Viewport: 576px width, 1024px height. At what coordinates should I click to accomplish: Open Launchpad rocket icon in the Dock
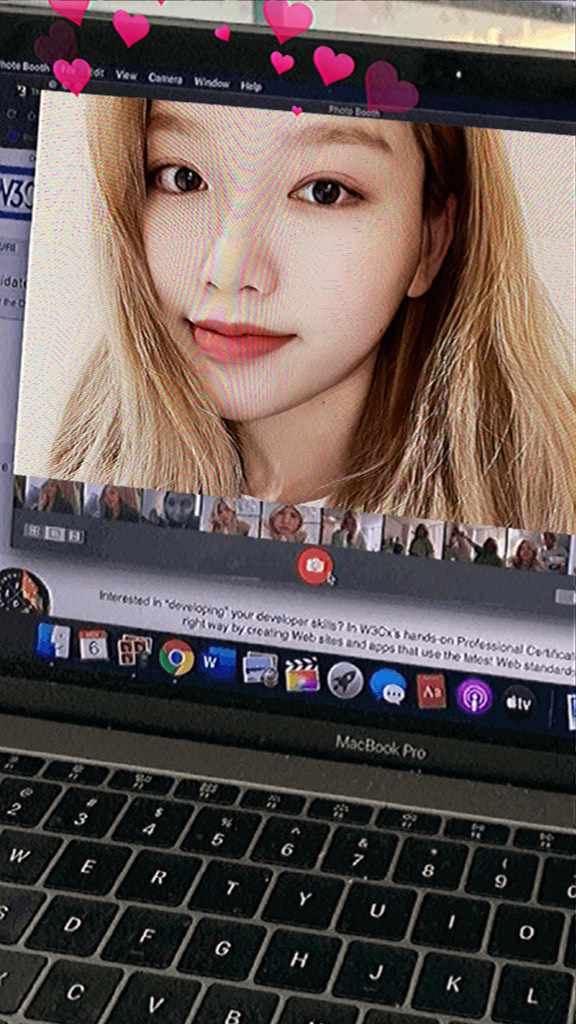point(345,680)
